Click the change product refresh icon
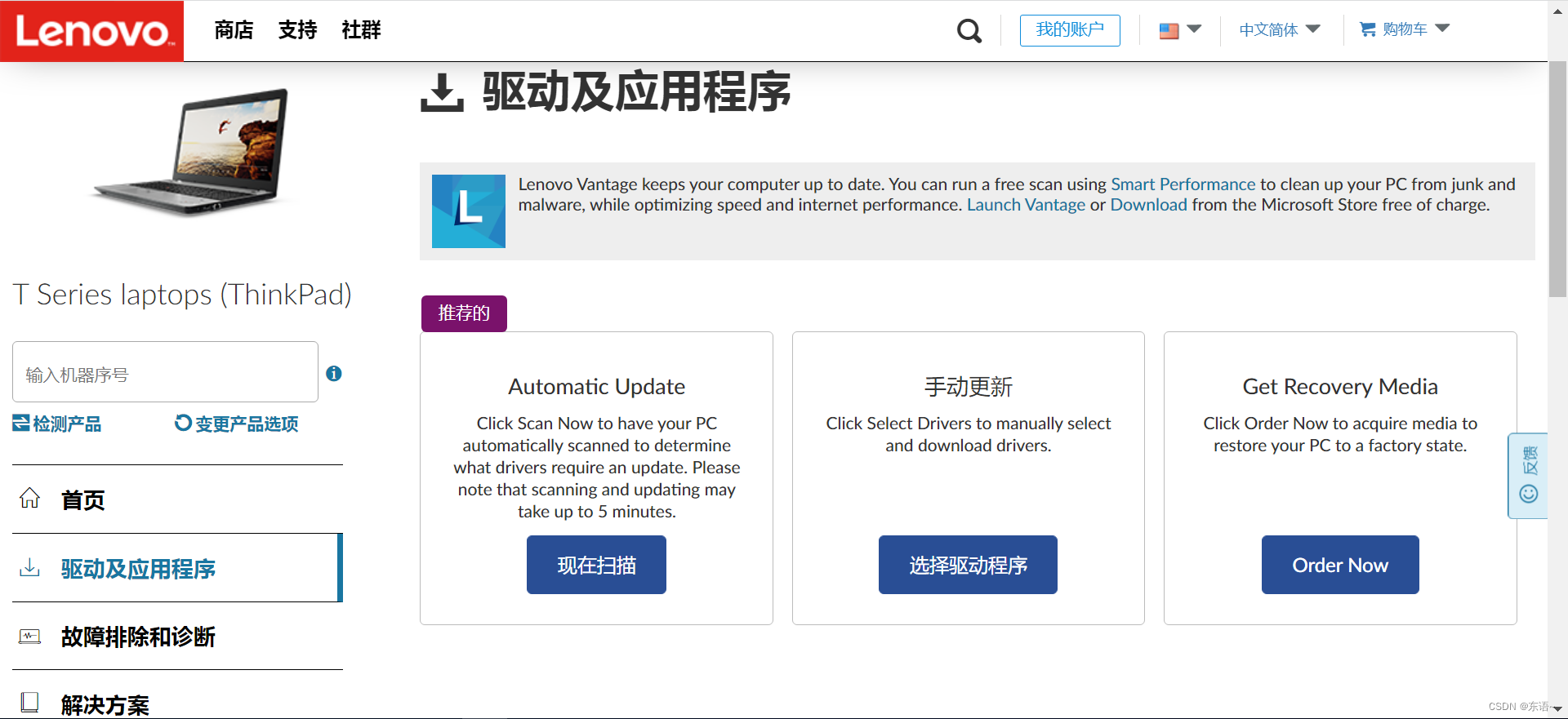1568x719 pixels. coord(183,423)
